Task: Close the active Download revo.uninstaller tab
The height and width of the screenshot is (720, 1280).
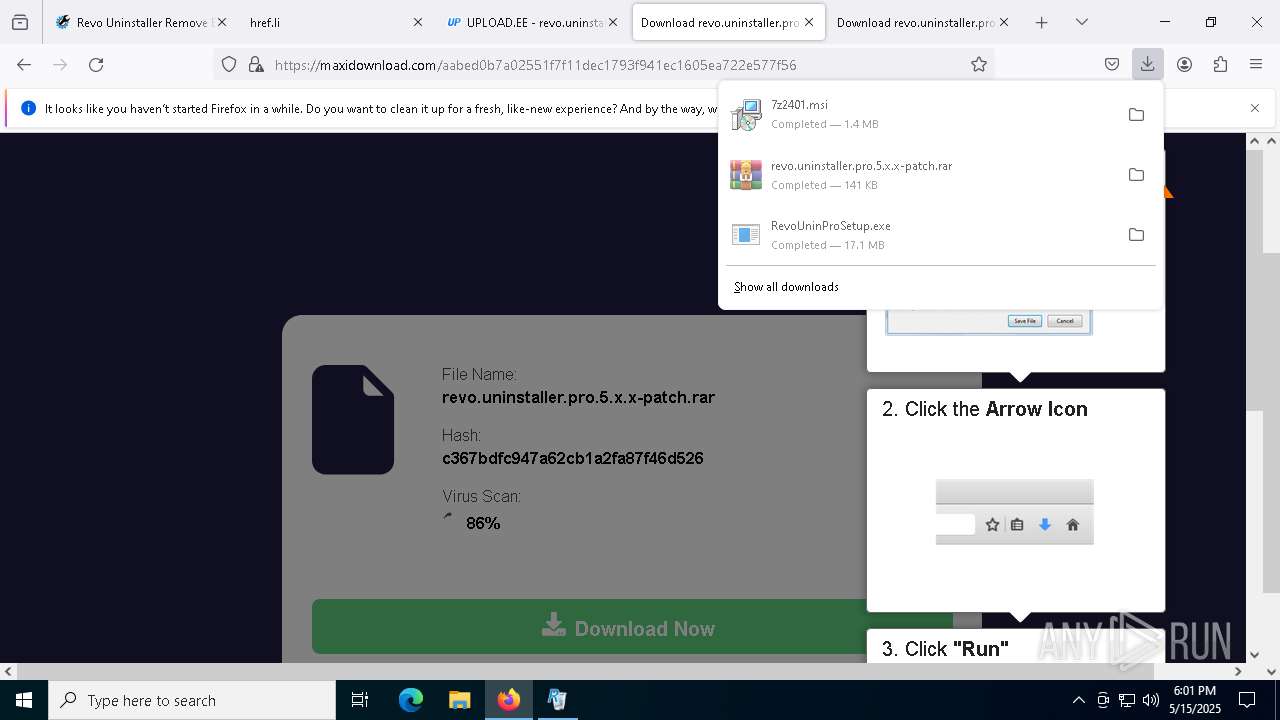Action: (x=809, y=22)
